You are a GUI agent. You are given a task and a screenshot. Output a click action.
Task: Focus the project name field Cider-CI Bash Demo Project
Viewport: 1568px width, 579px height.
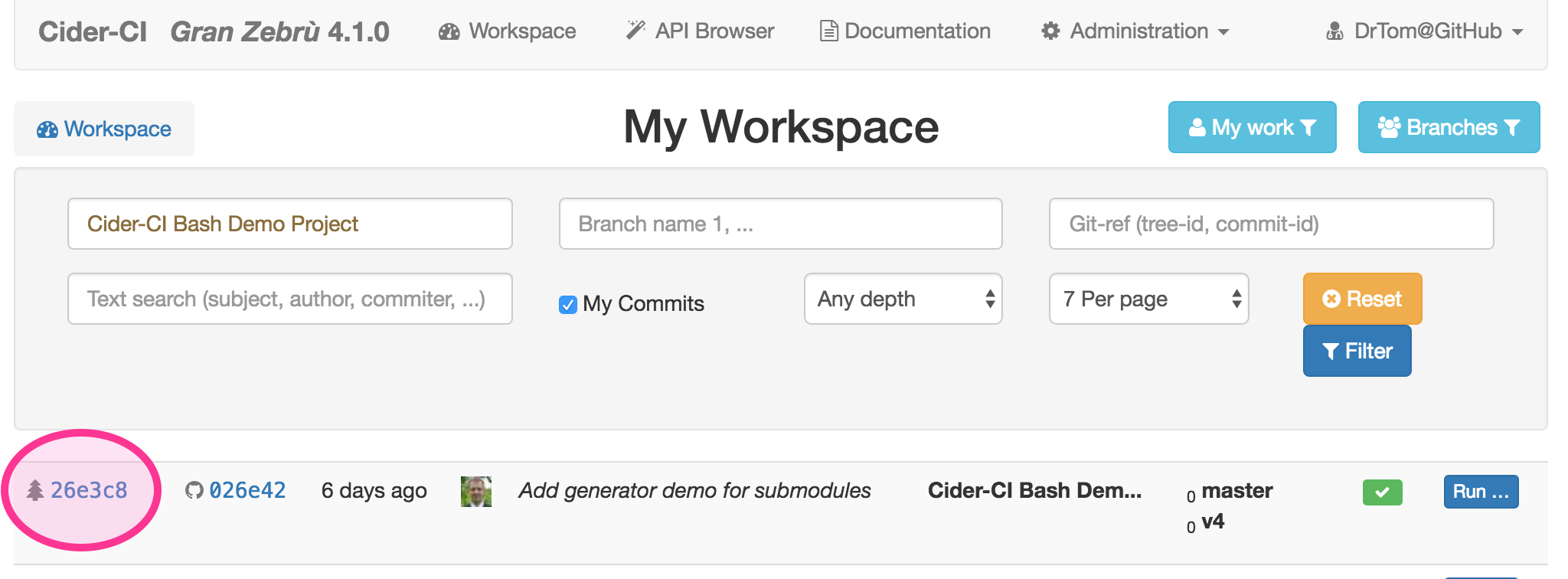coord(290,224)
